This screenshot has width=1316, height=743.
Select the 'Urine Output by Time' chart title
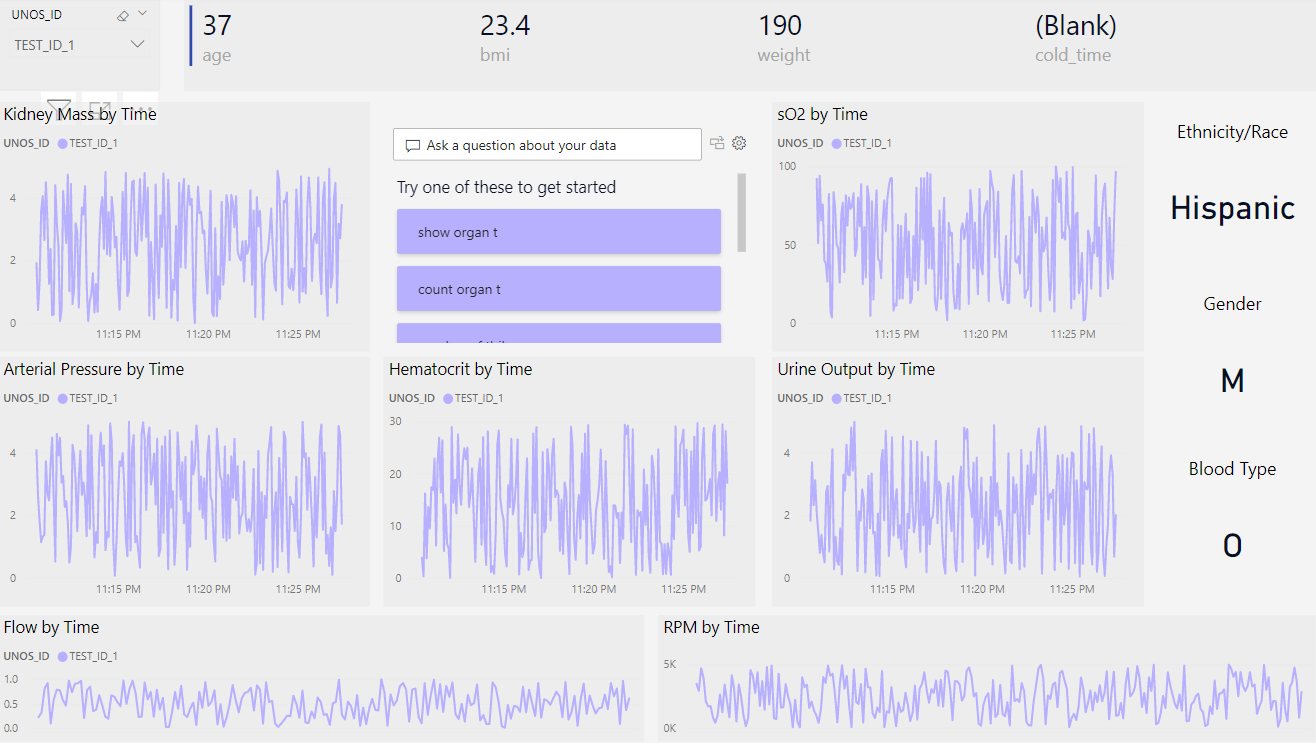pos(856,369)
